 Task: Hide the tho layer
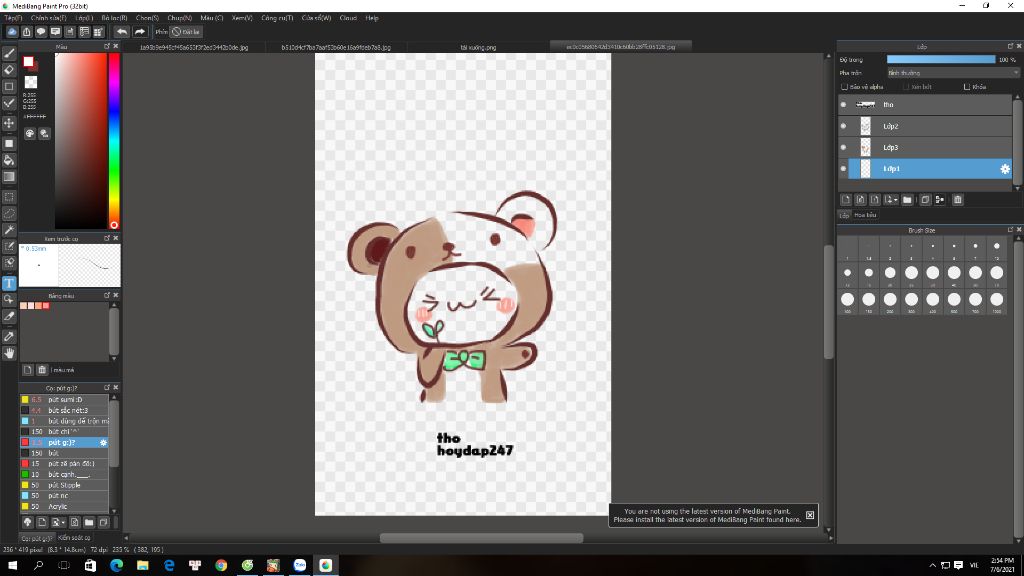coord(843,104)
